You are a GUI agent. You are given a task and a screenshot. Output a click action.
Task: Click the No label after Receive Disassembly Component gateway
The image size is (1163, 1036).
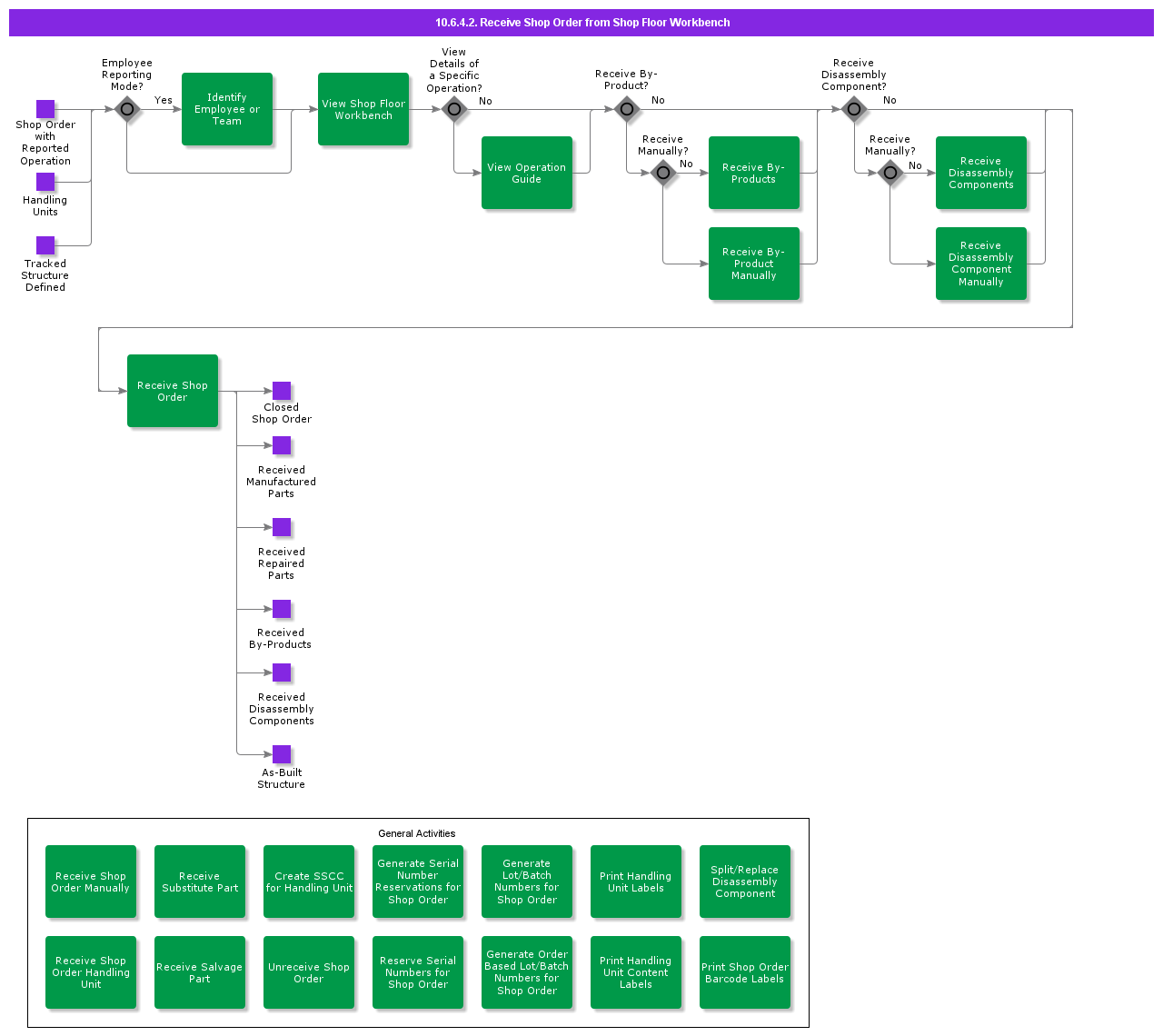(890, 100)
